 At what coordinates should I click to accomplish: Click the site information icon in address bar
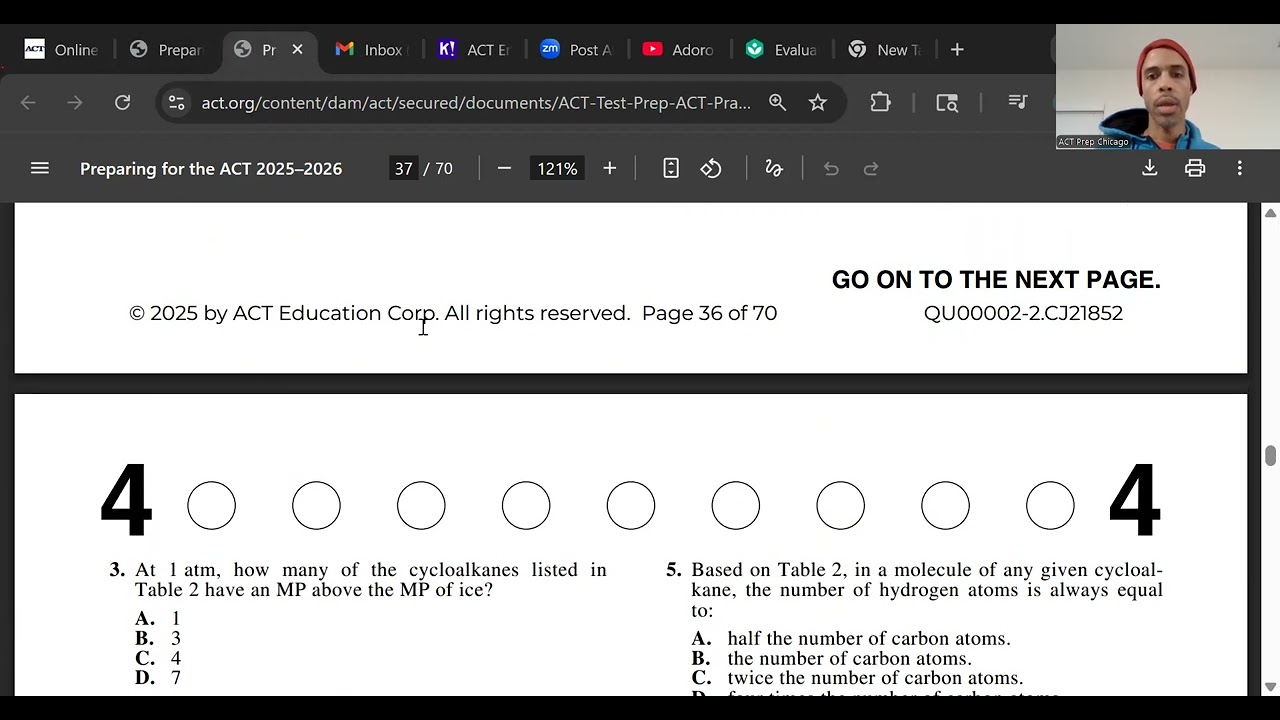(x=177, y=102)
